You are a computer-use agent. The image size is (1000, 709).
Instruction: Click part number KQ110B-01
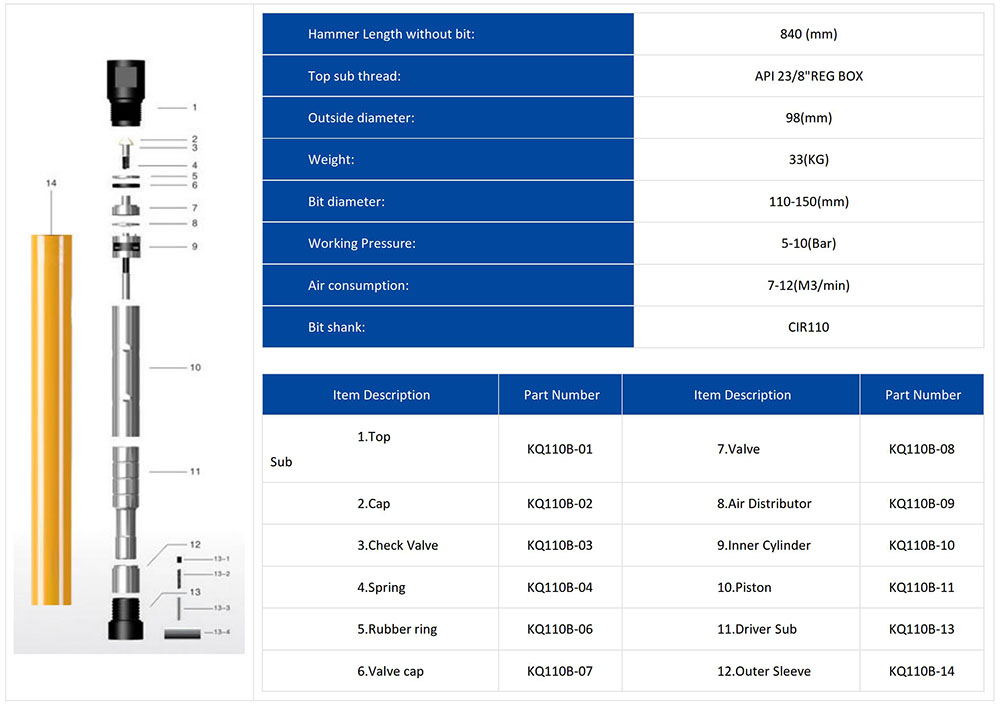tap(560, 449)
